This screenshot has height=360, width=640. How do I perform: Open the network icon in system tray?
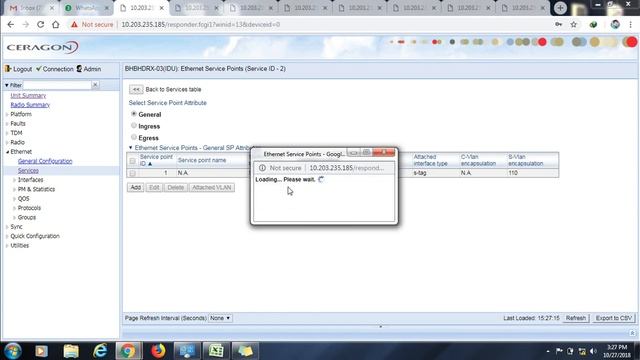coord(582,351)
